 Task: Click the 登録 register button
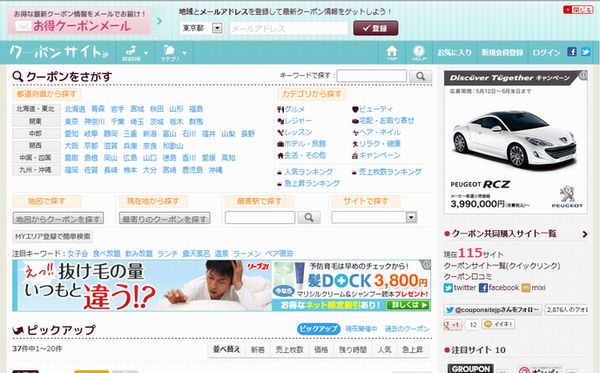pos(375,28)
